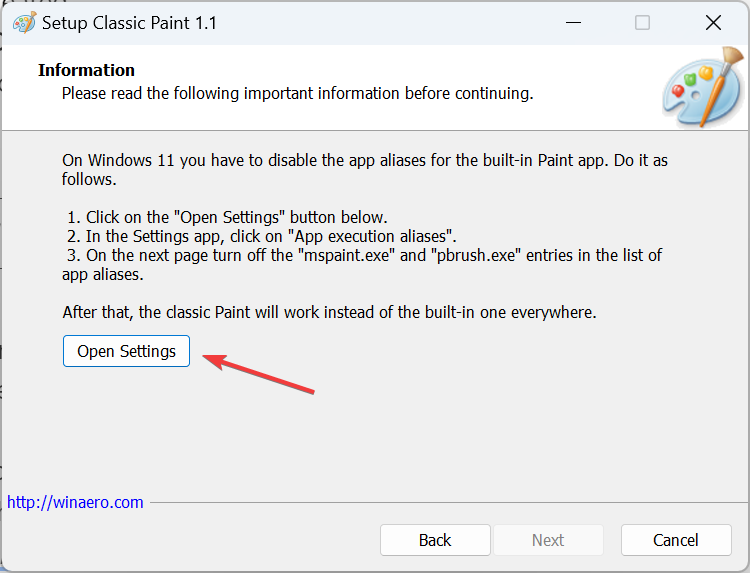
Task: Click the Setup installer icon in title bar
Action: (x=22, y=22)
